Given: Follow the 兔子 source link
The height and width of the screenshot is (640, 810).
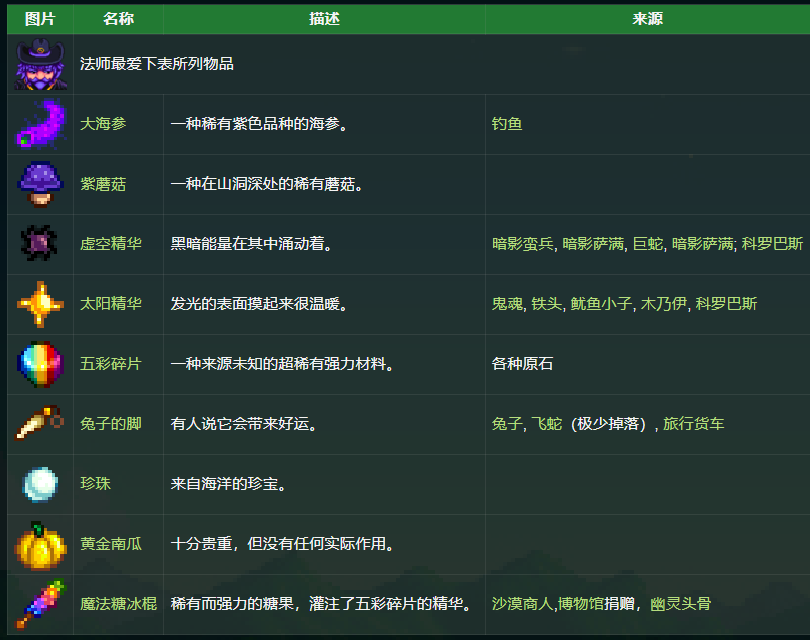Looking at the screenshot, I should tap(507, 424).
